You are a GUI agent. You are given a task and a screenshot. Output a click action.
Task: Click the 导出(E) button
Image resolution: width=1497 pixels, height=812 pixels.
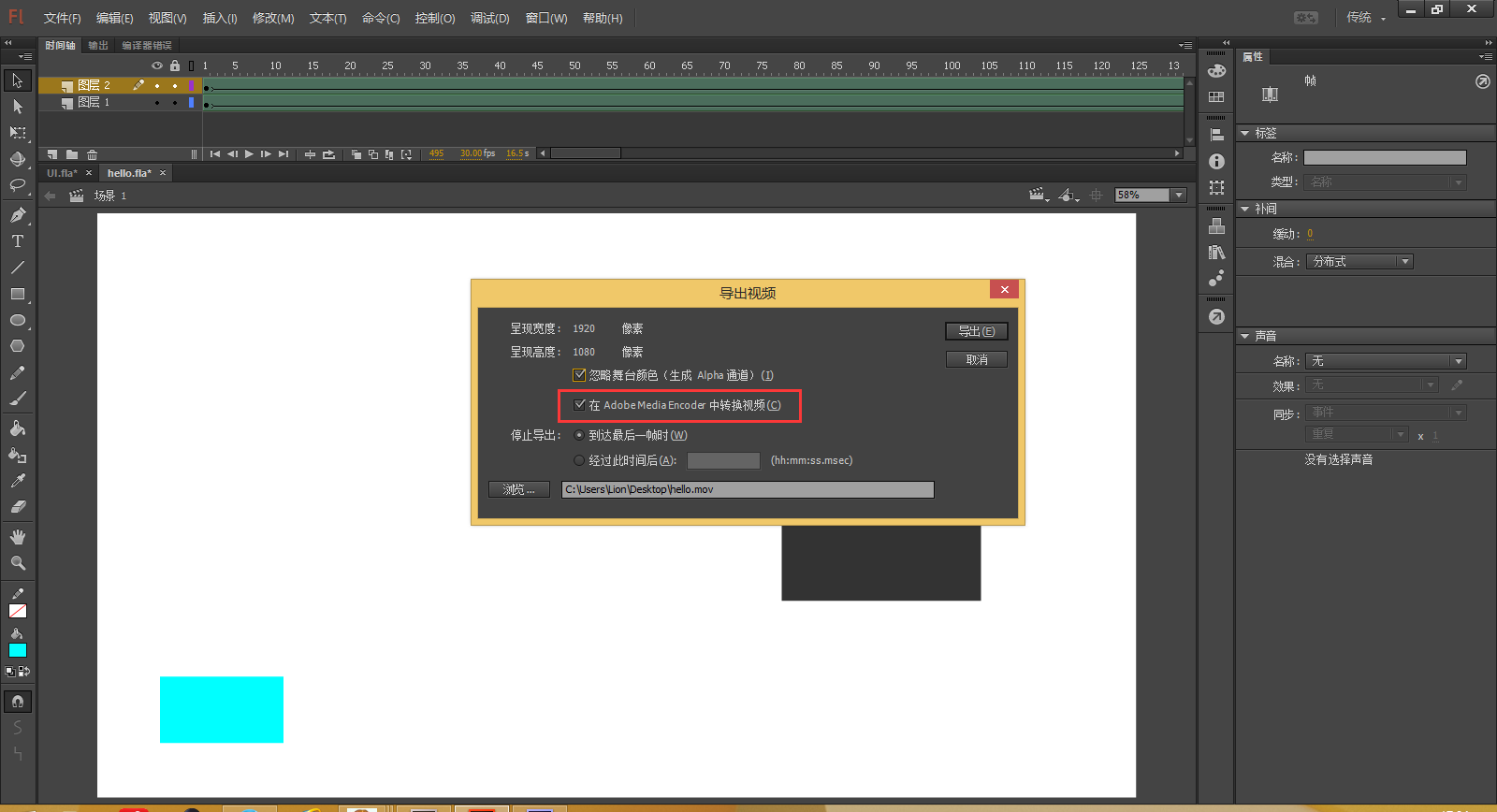click(977, 331)
